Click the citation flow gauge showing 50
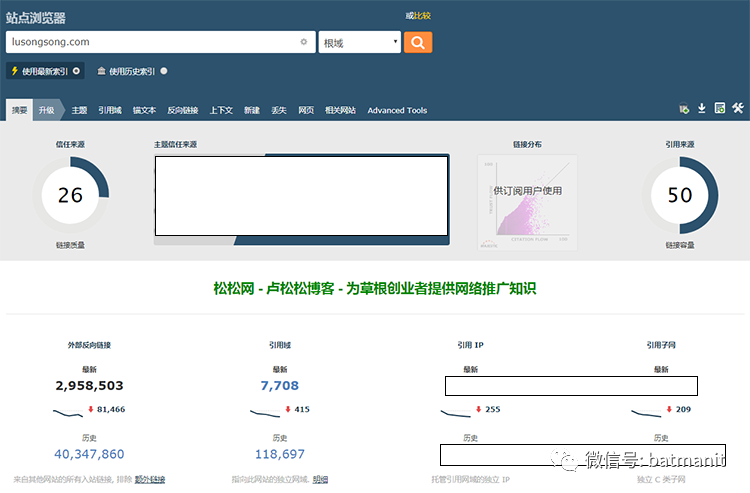 click(x=680, y=195)
